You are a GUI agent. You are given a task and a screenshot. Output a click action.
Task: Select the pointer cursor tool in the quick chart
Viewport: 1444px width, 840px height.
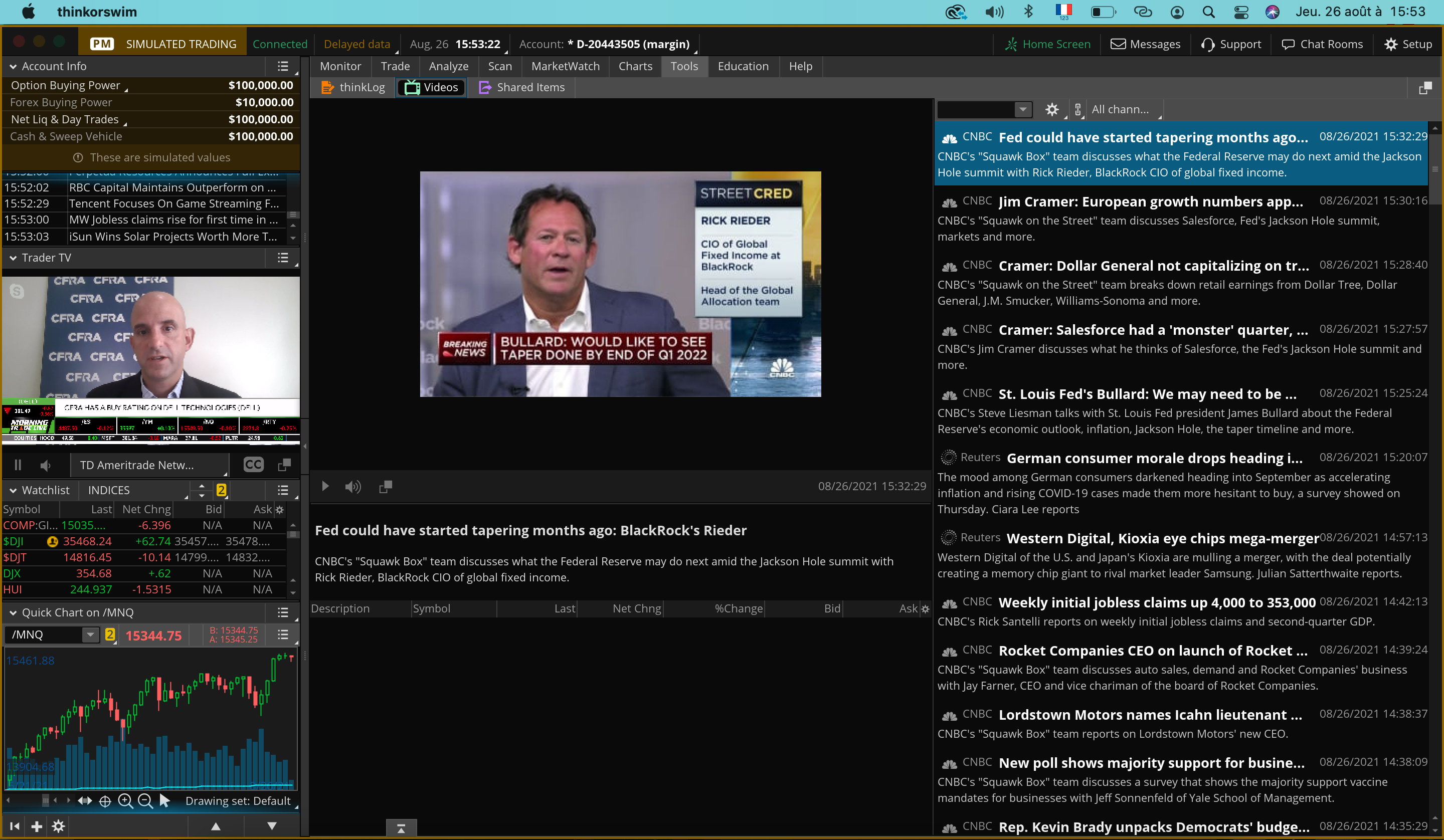click(164, 801)
